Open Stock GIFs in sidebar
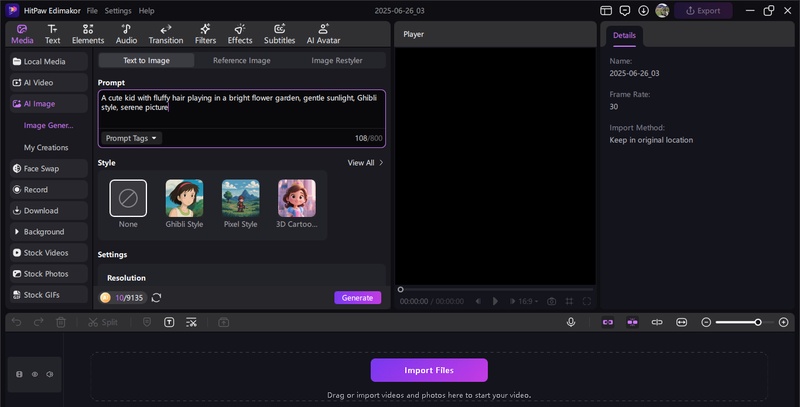The image size is (800, 407). [48, 295]
